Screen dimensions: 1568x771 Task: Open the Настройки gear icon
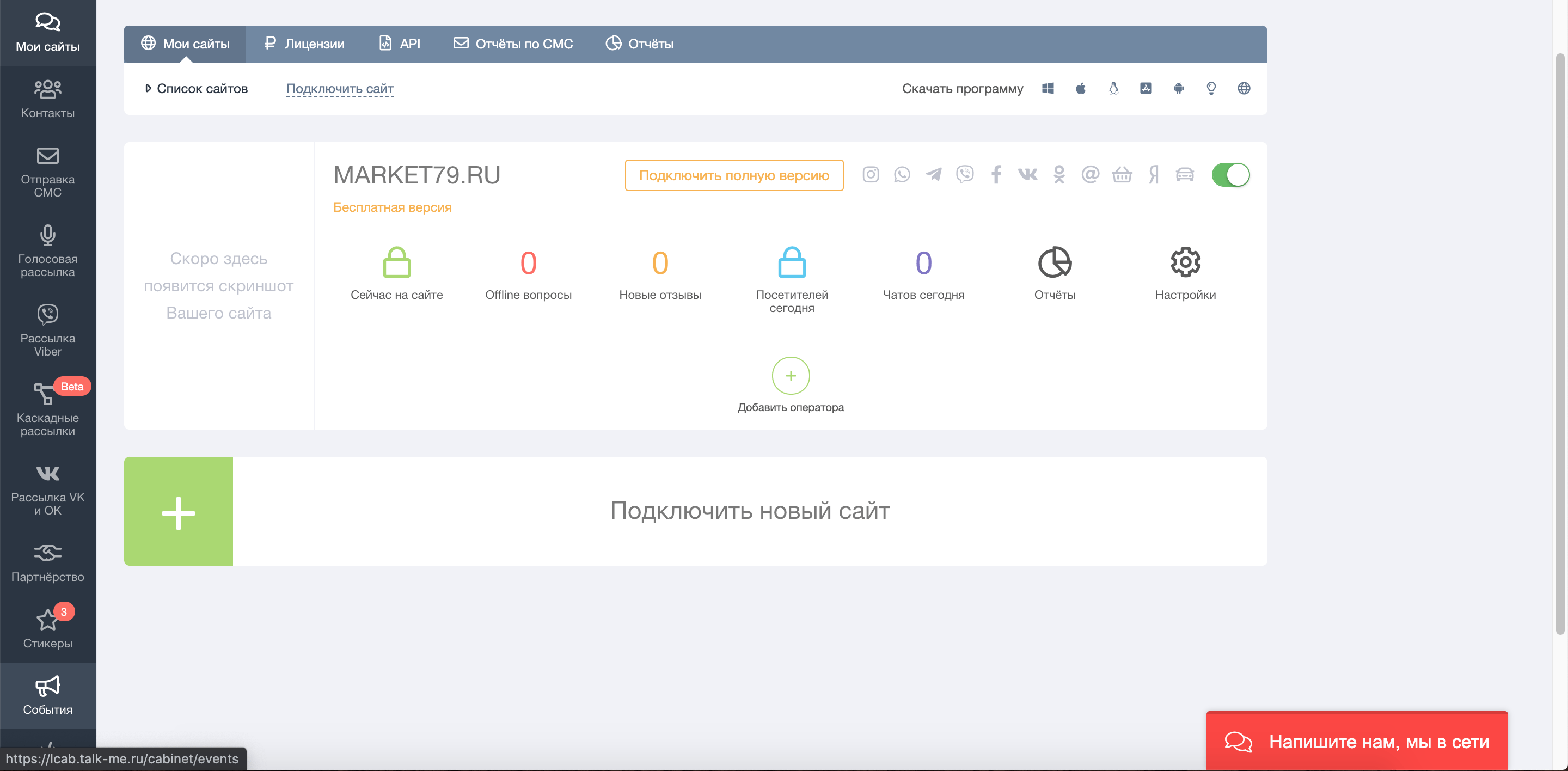(x=1185, y=263)
